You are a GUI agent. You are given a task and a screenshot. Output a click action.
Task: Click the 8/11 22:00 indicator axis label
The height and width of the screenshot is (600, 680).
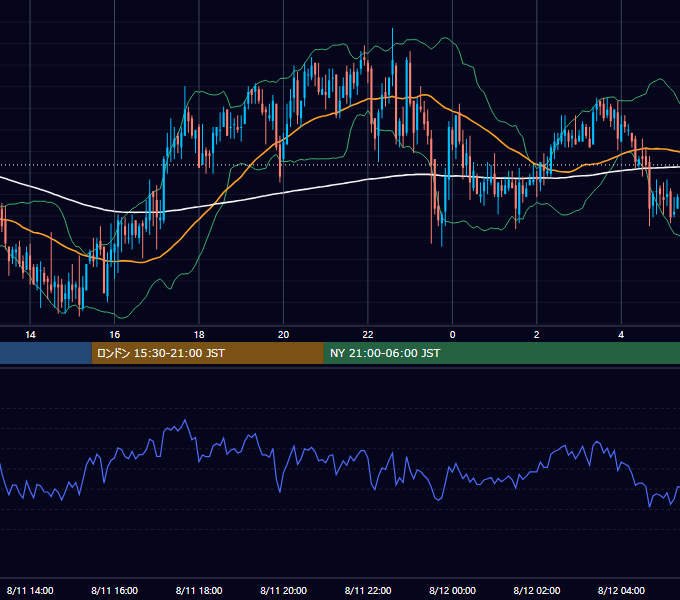click(x=368, y=590)
